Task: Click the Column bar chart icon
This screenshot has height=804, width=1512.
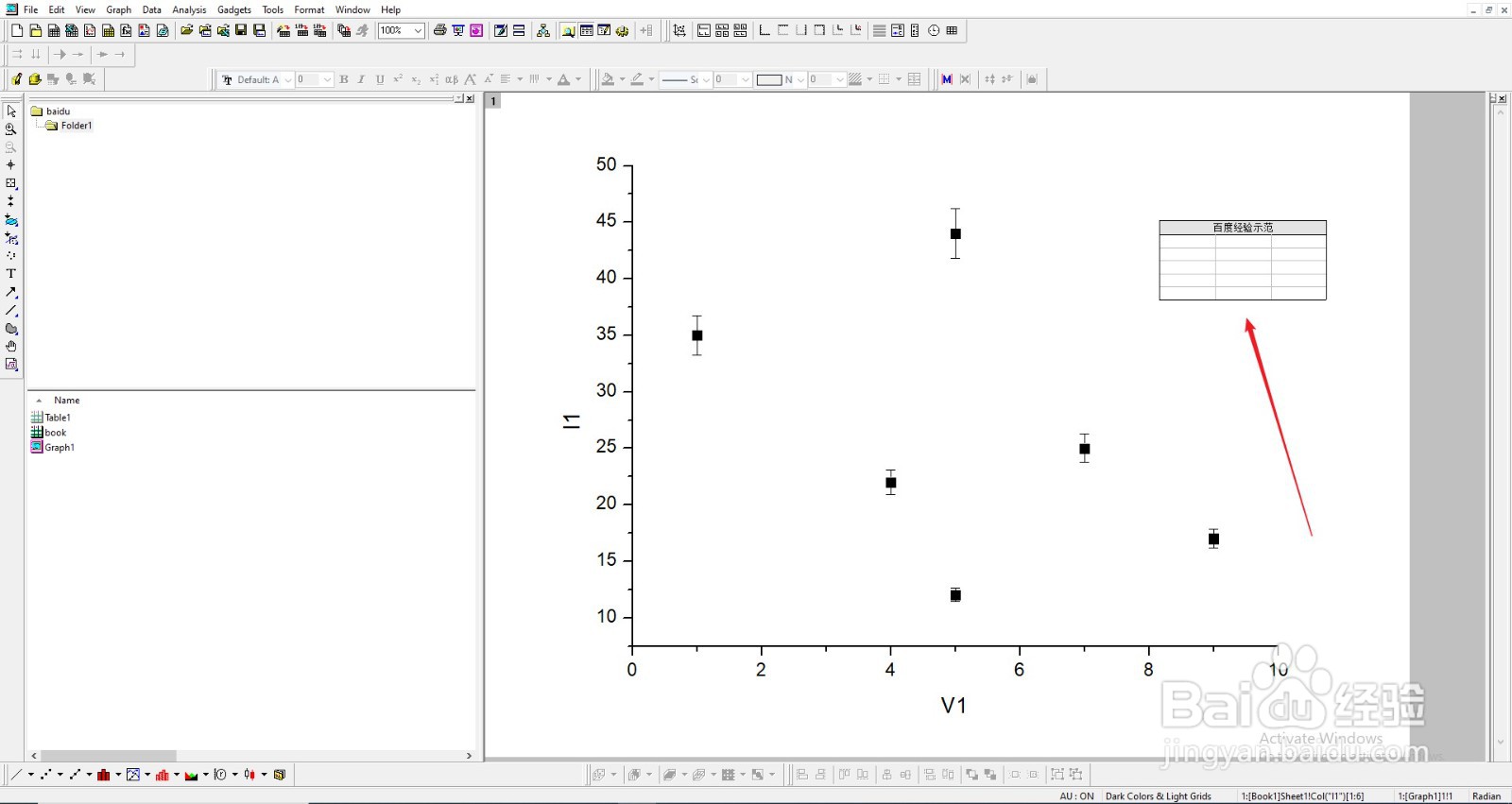Action: point(104,775)
